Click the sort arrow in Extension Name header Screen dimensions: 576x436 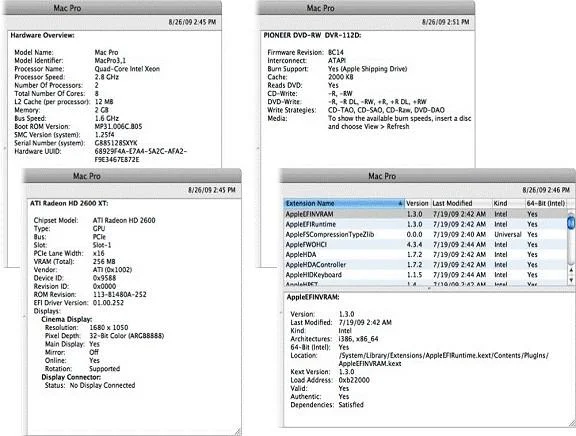pos(400,203)
